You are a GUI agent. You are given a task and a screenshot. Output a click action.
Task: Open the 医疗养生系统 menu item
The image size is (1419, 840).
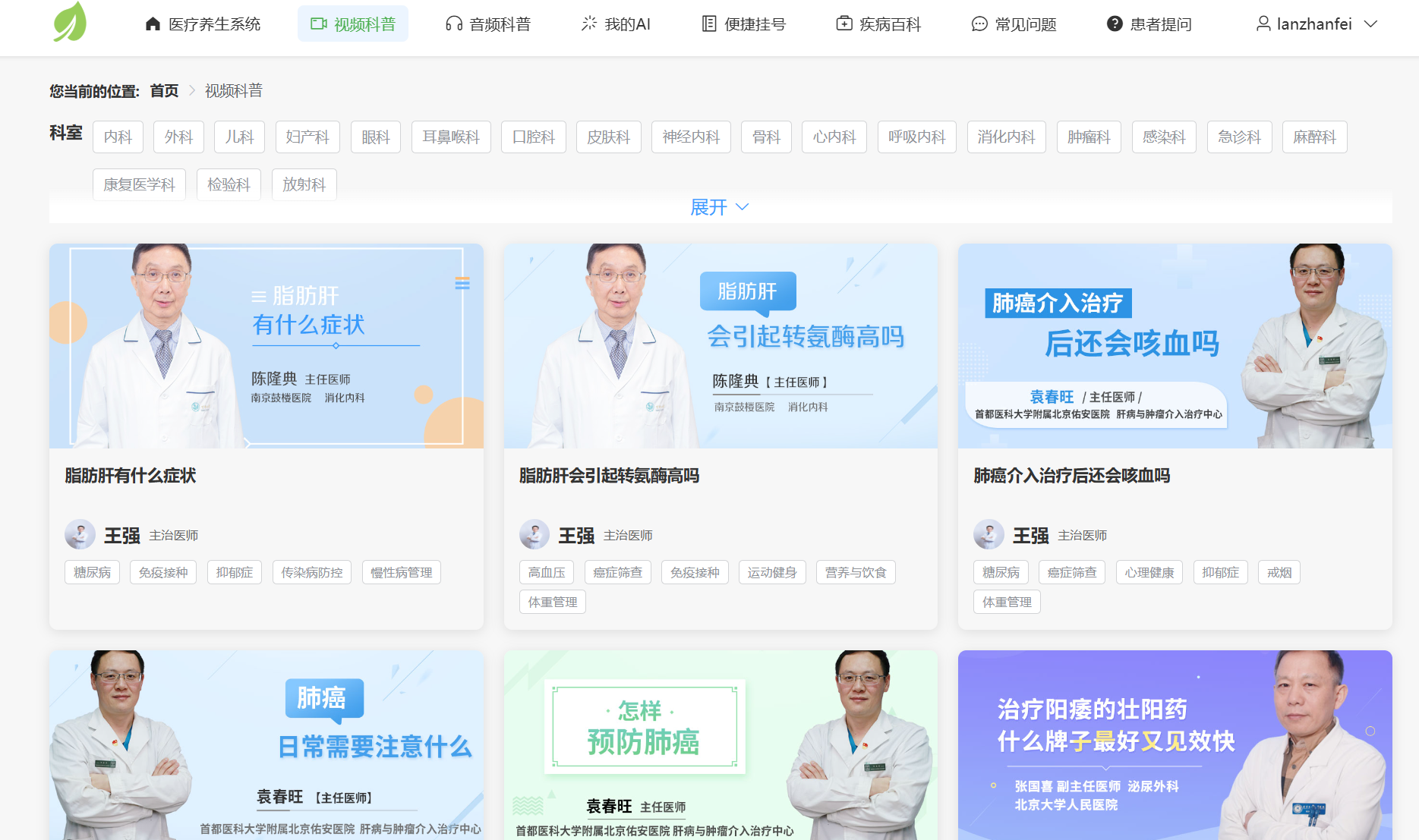pyautogui.click(x=203, y=24)
